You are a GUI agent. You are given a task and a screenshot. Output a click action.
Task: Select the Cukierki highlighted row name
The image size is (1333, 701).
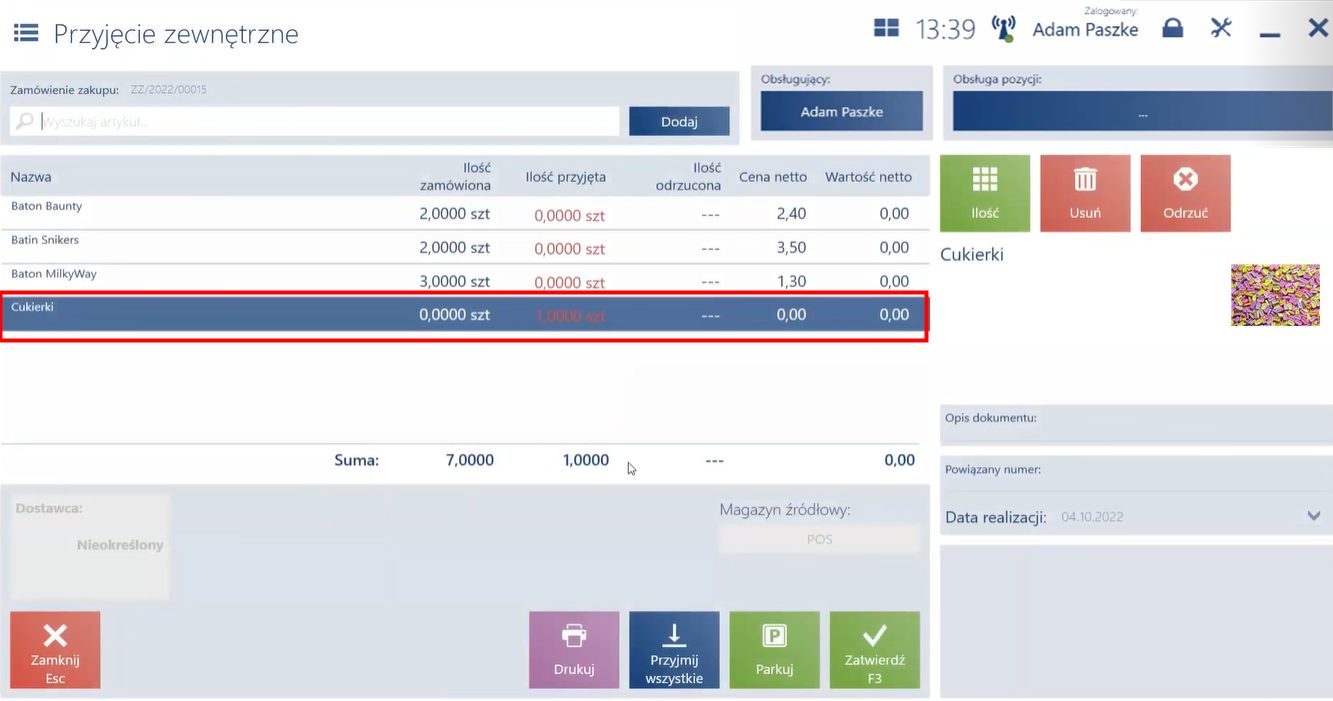pos(32,307)
